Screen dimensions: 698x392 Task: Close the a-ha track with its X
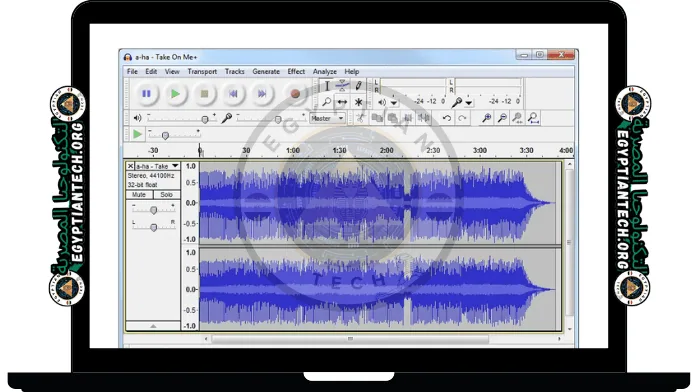point(130,166)
